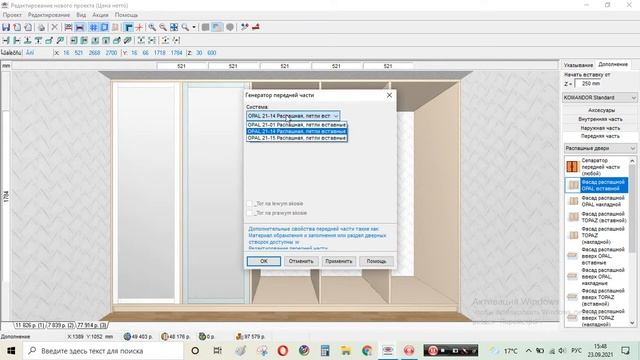Click the Delete X icon in toolbar

click(x=54, y=27)
